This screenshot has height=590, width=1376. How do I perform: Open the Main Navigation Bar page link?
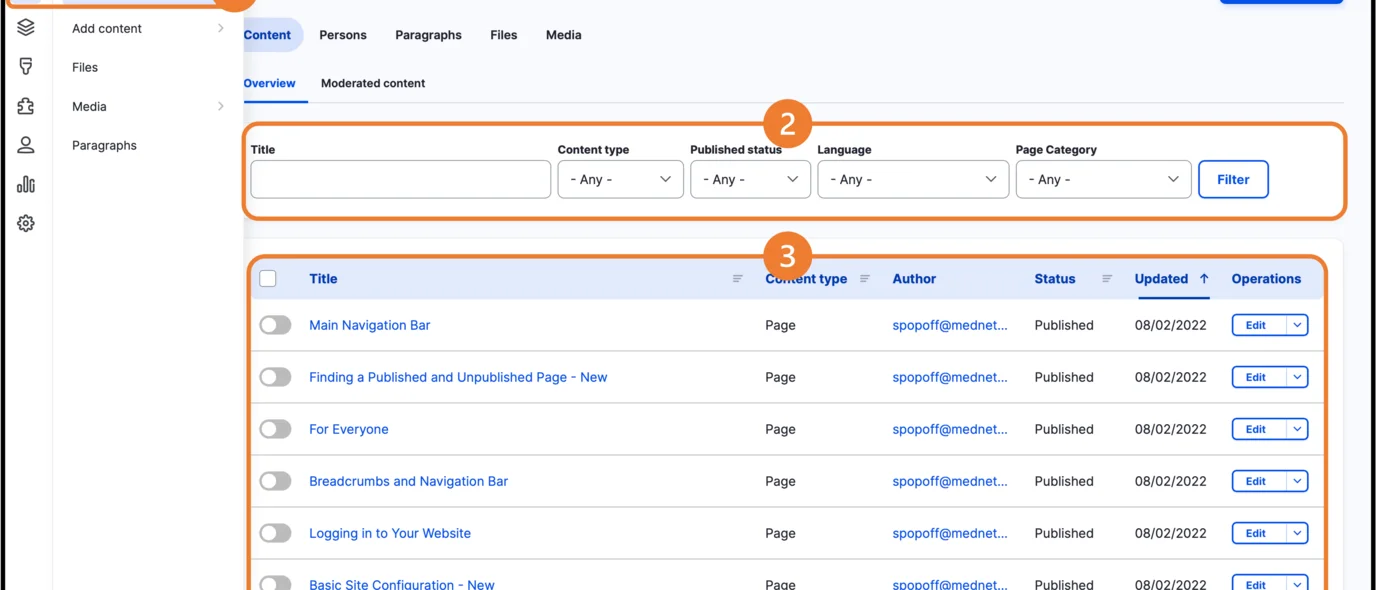[369, 325]
